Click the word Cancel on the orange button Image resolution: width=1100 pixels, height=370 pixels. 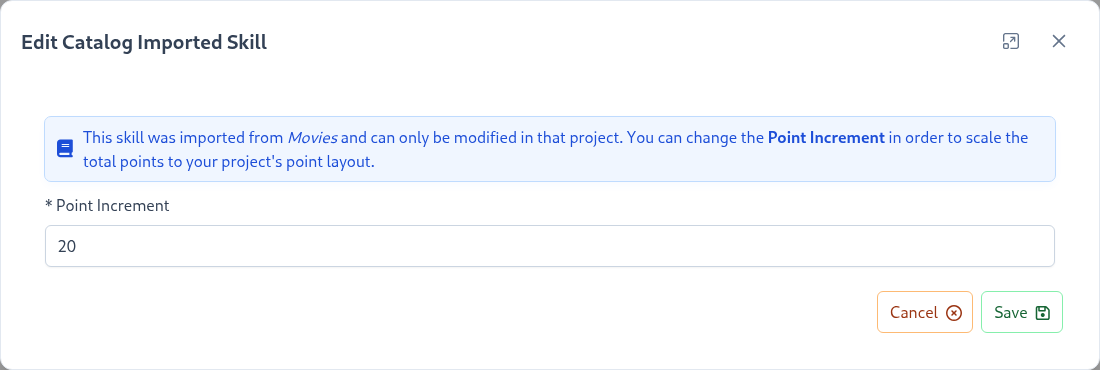913,312
